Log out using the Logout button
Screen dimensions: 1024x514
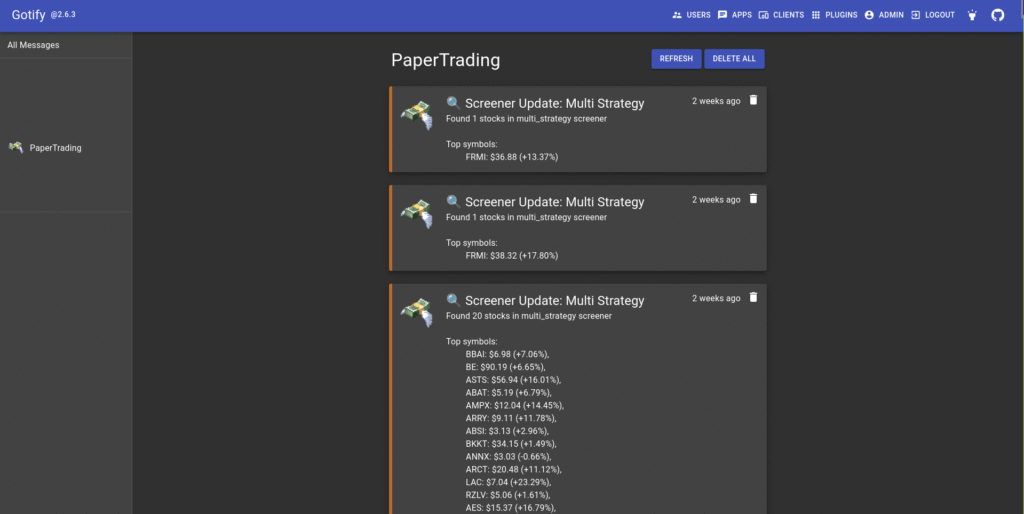932,15
